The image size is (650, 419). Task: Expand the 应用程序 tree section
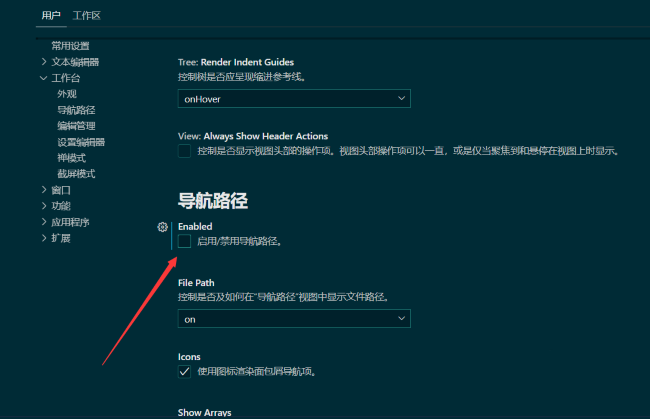(70, 222)
